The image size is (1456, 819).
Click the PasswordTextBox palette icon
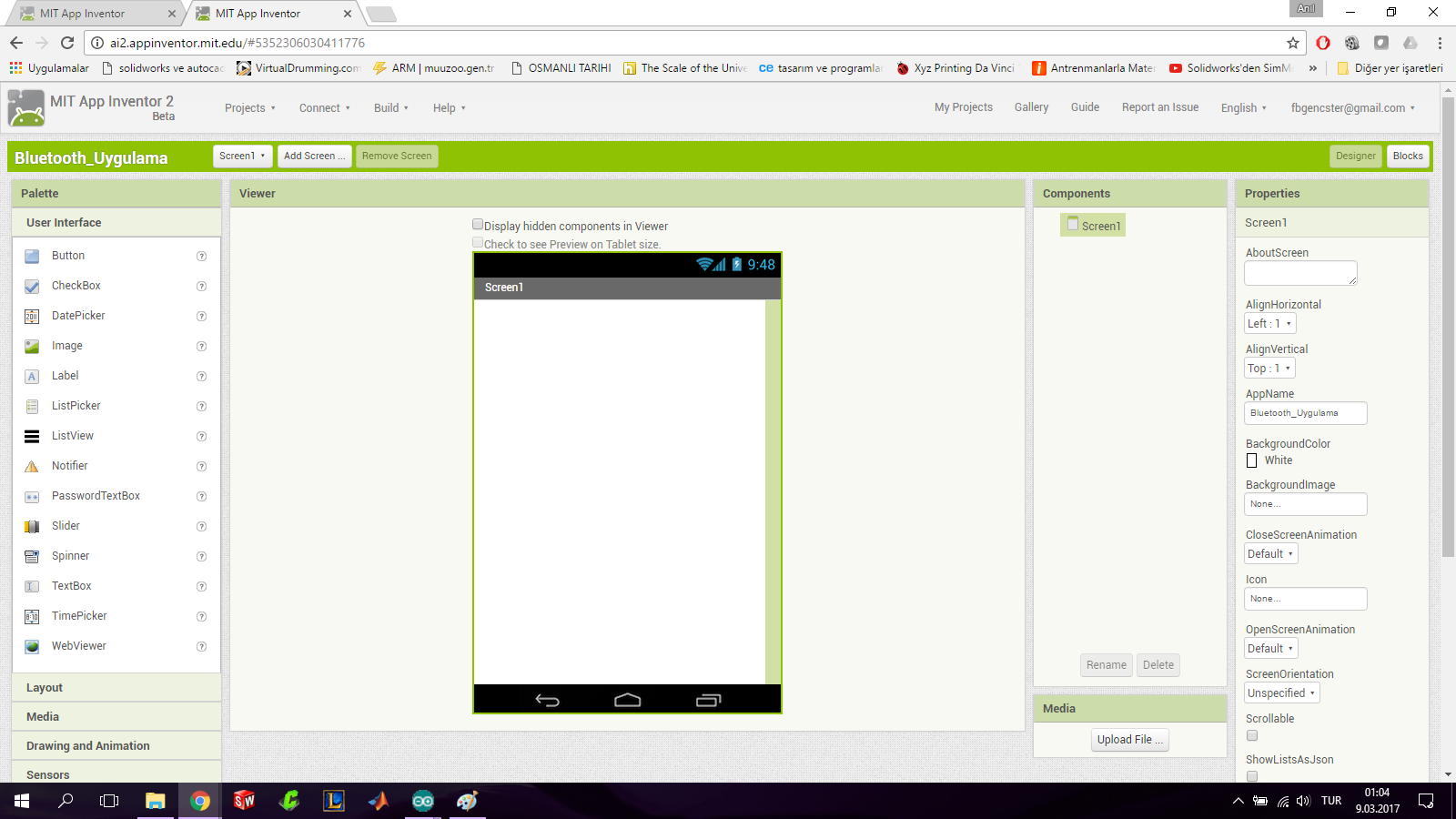32,497
